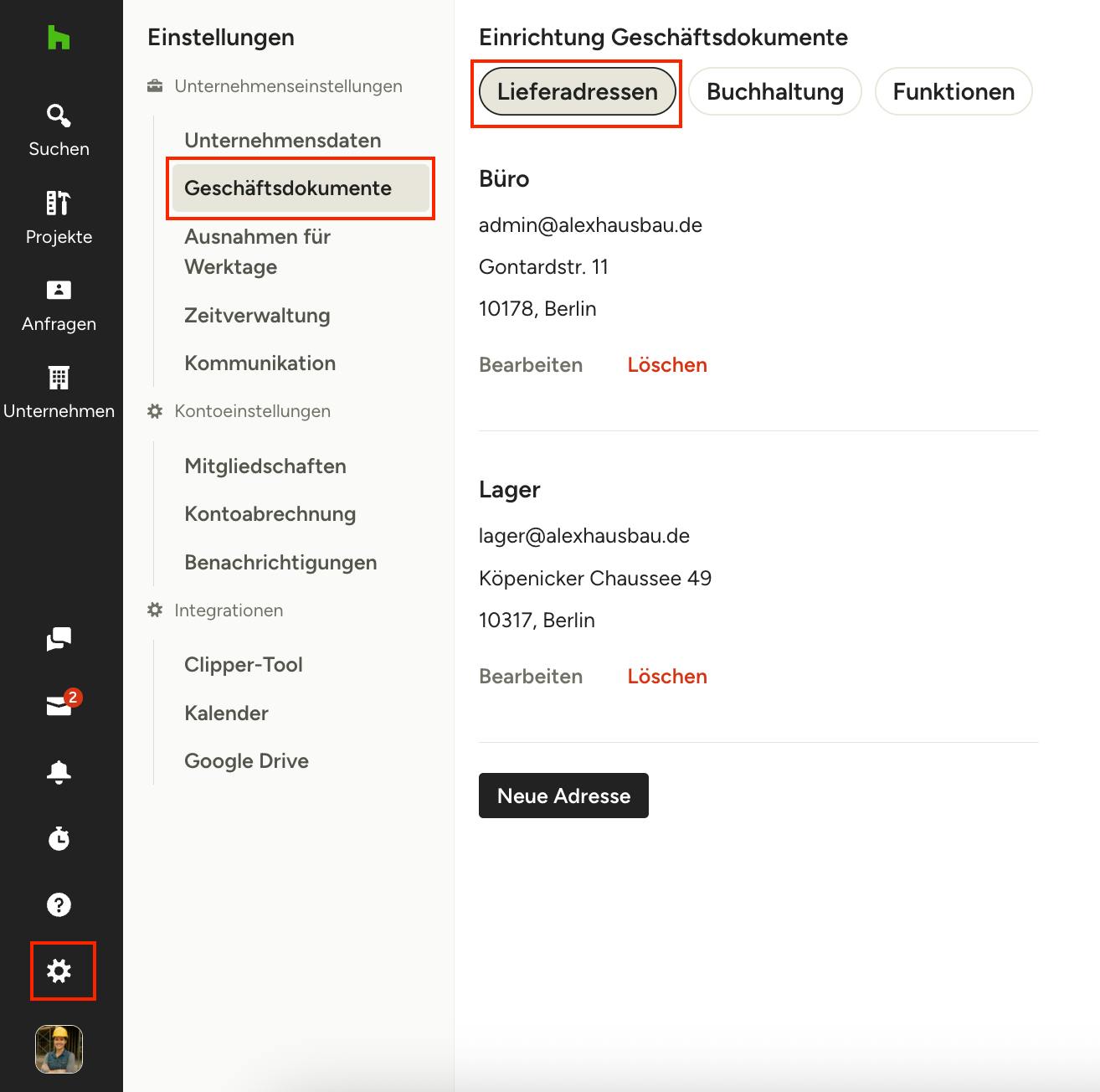Screen dimensions: 1100x1092
Task: Click the Lager address heading
Action: [509, 490]
